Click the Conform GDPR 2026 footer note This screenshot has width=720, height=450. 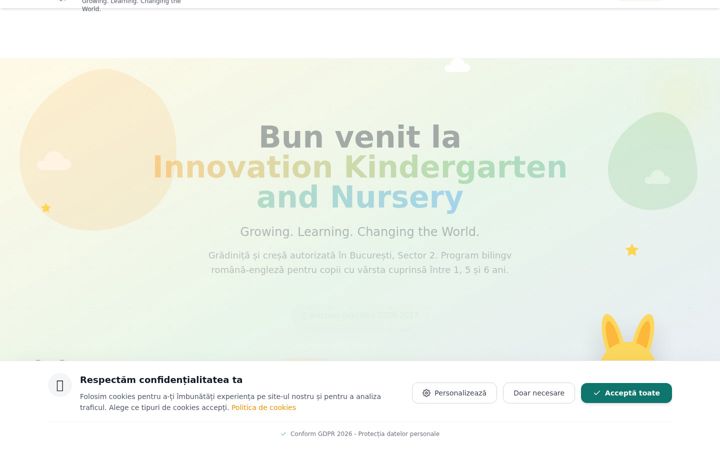click(360, 433)
